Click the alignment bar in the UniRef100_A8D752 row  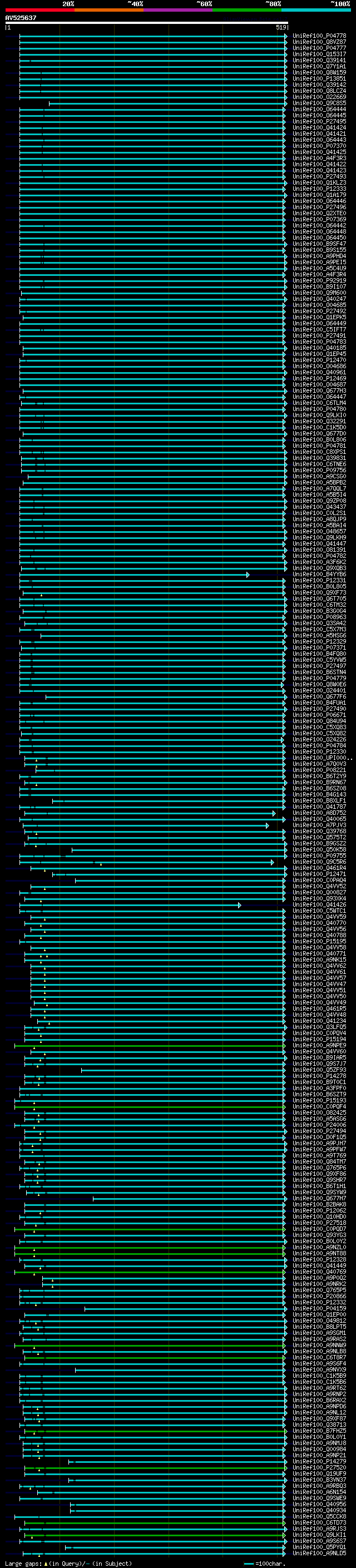pyautogui.click(x=149, y=813)
